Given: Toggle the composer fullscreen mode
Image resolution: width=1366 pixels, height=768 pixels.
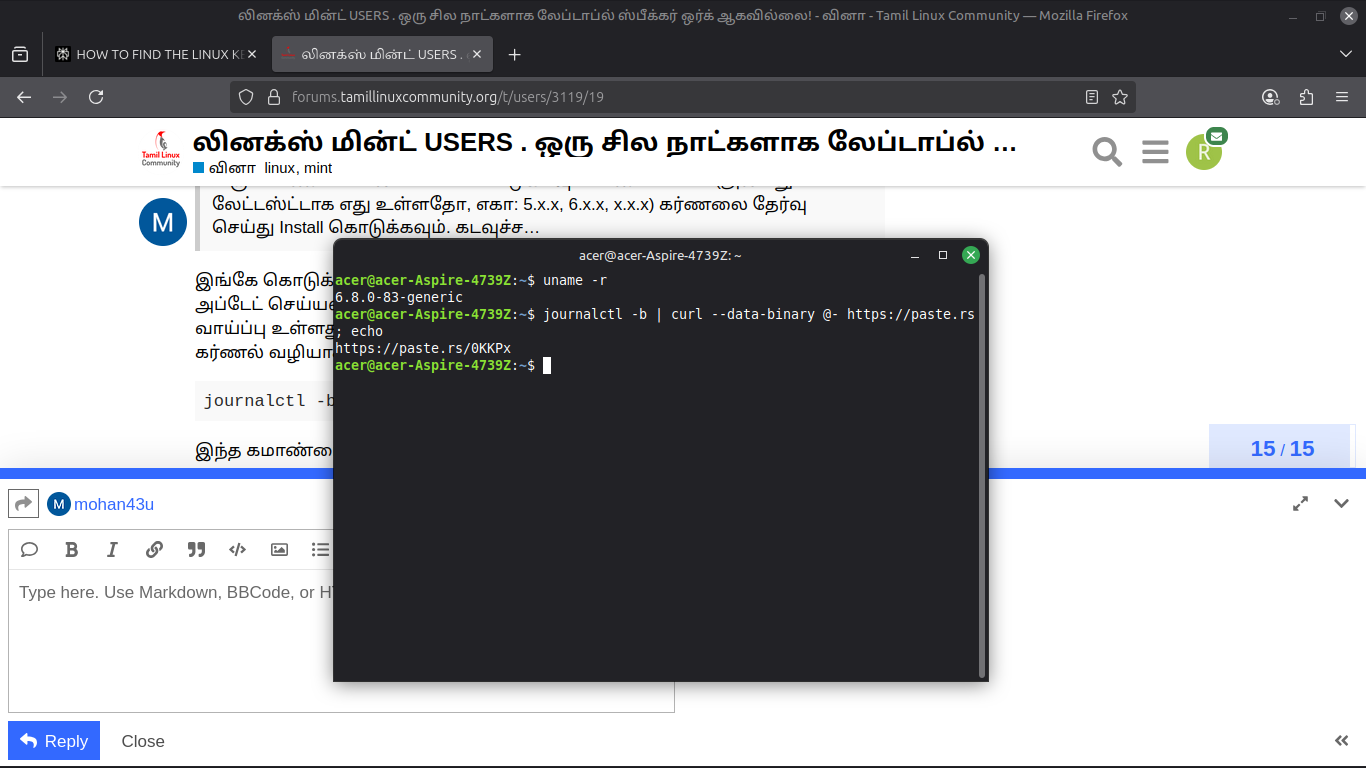Looking at the screenshot, I should tap(1300, 504).
